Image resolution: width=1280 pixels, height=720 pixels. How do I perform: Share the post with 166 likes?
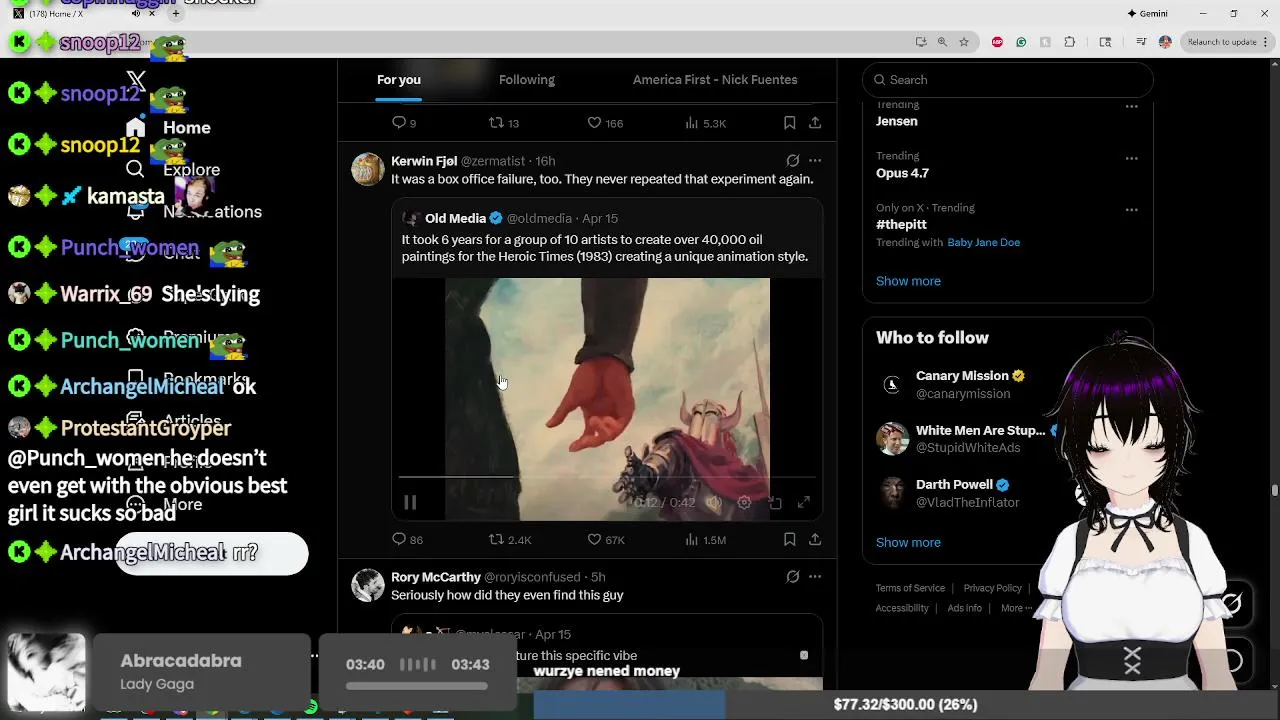click(815, 123)
